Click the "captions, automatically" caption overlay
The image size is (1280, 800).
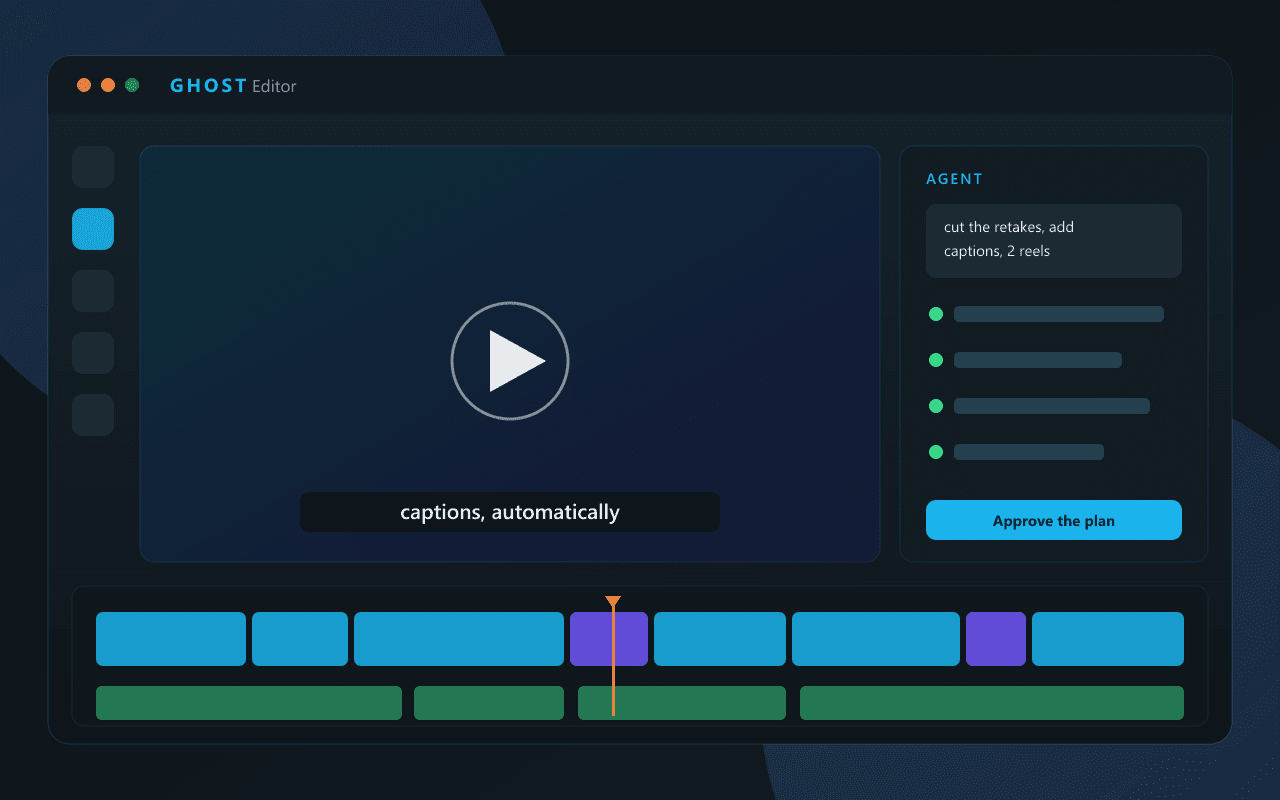tap(510, 512)
